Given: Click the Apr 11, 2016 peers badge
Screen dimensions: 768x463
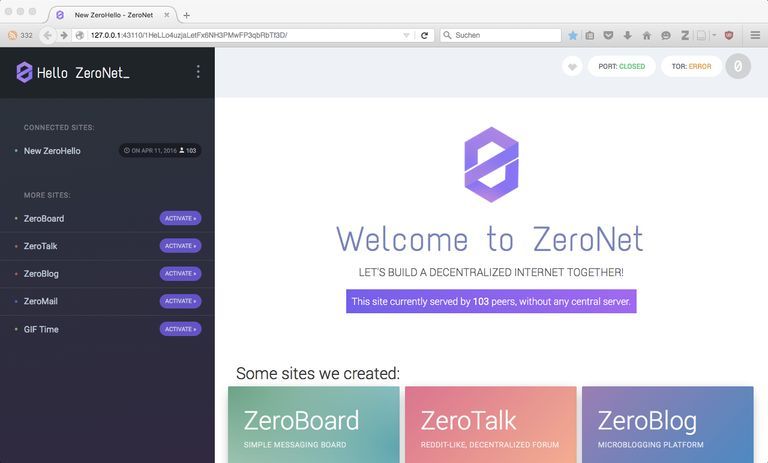Looking at the screenshot, I should (160, 150).
